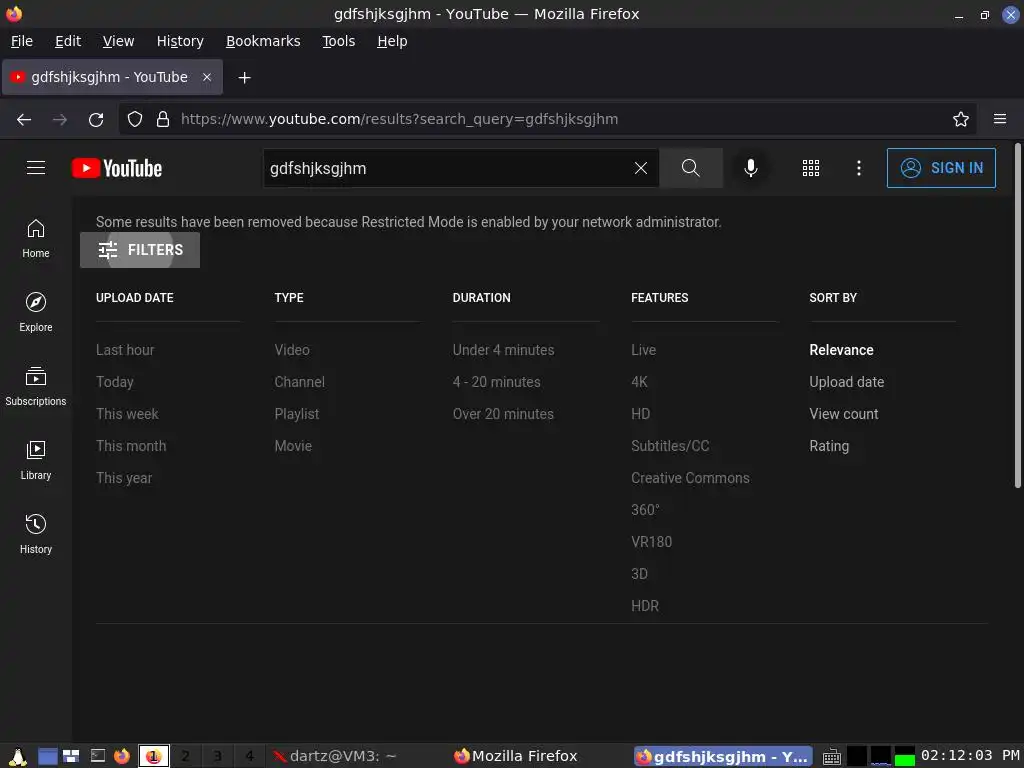Reload the page in Firefox

(96, 120)
